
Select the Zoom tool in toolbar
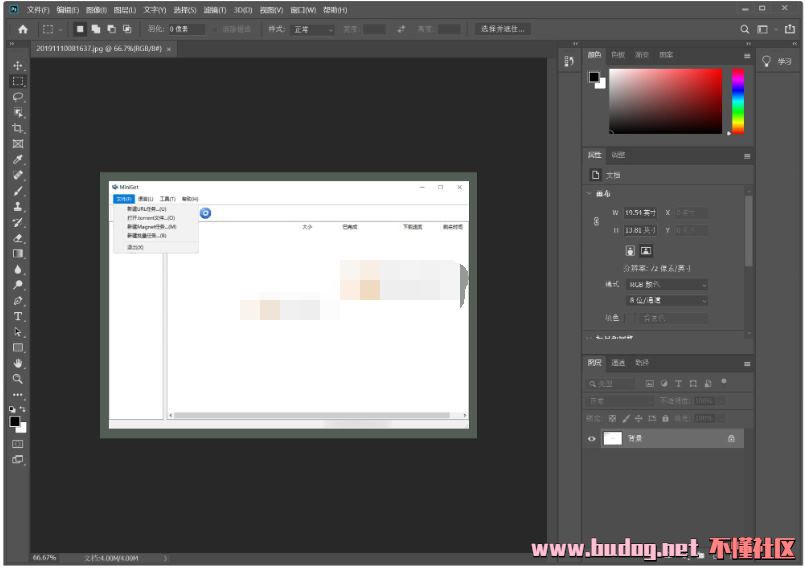tap(17, 379)
